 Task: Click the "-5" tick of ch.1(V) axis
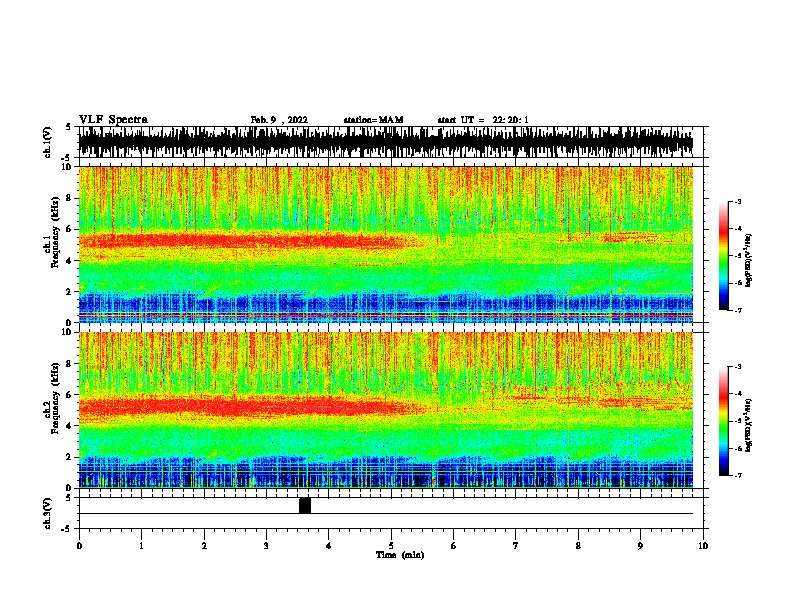click(67, 158)
